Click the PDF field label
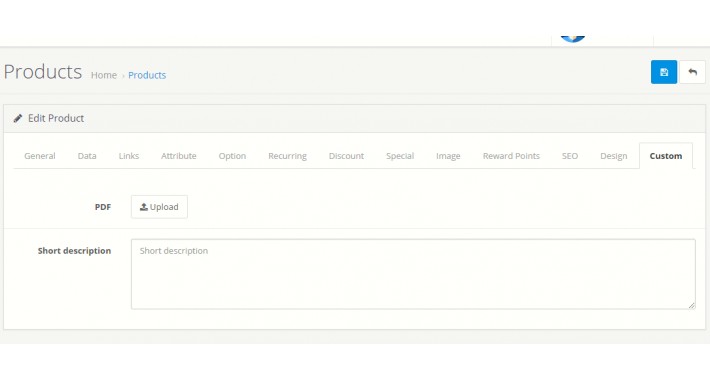The width and height of the screenshot is (710, 380). point(103,207)
